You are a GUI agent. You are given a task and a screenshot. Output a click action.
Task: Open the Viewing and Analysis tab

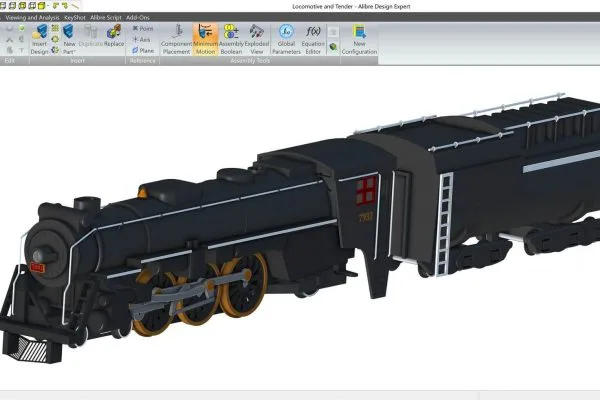33,18
